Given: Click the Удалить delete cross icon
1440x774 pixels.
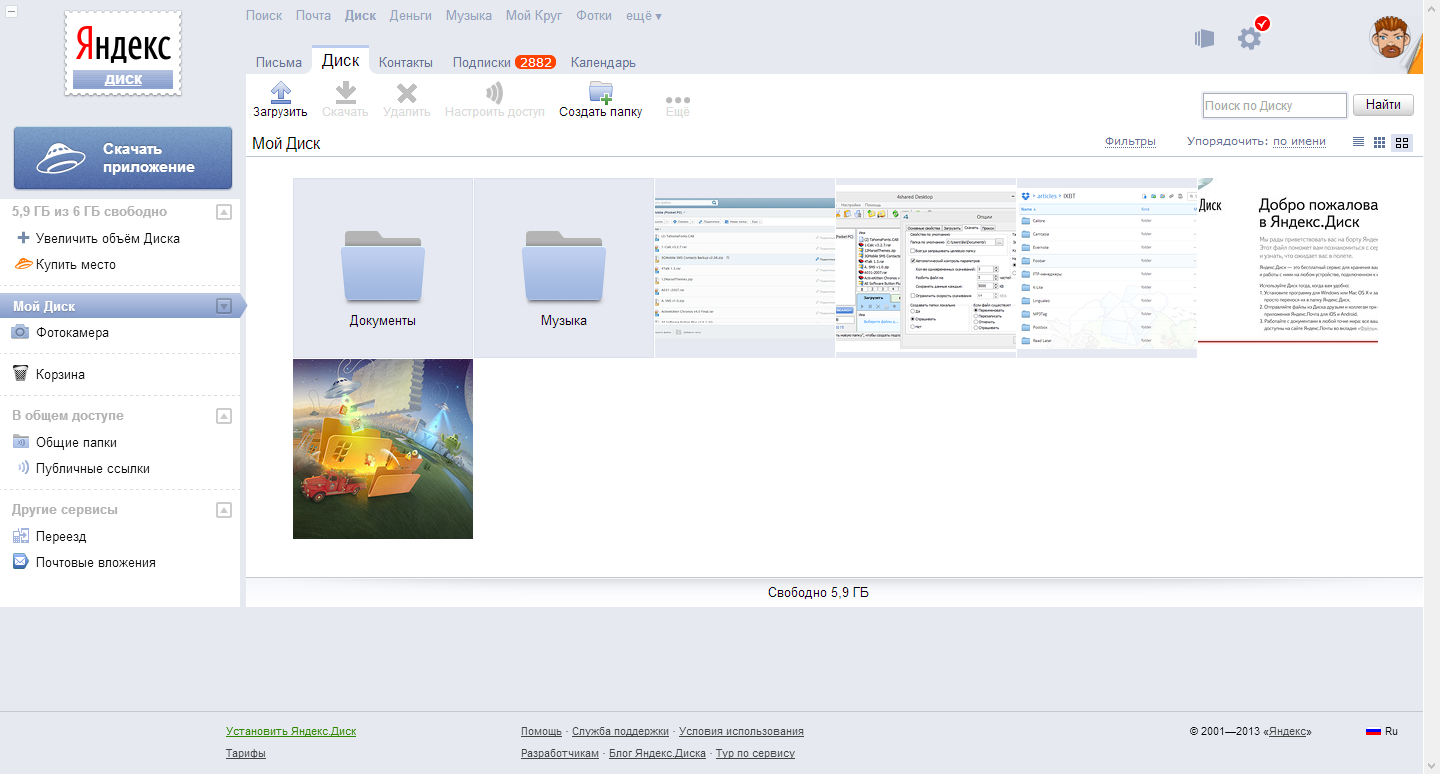Looking at the screenshot, I should point(406,93).
